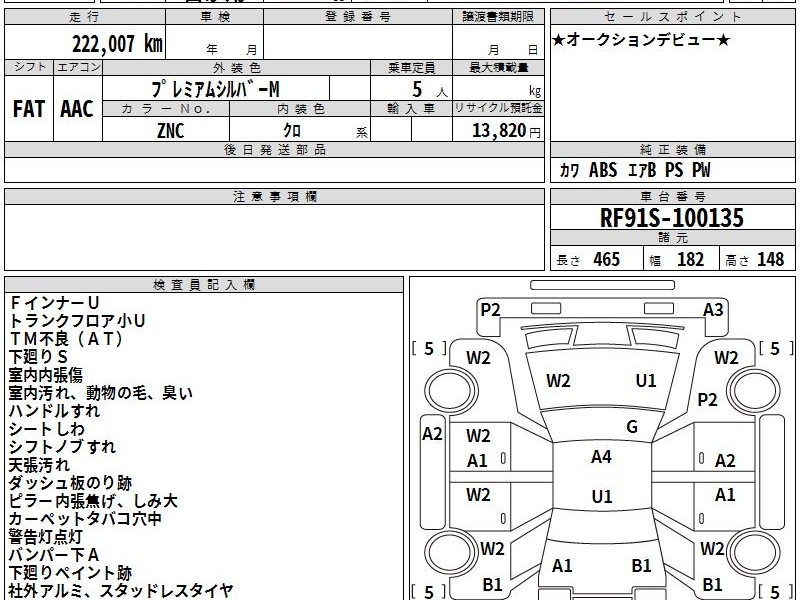Screen dimensions: 800x600
Task: Click the P2 mark near right front tire
Action: coord(708,399)
